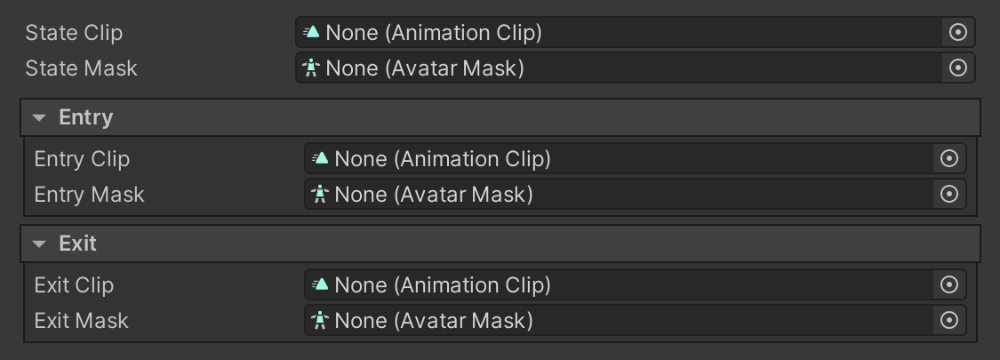This screenshot has height=360, width=1000.
Task: Open object picker for Entry Mask
Action: (x=949, y=194)
